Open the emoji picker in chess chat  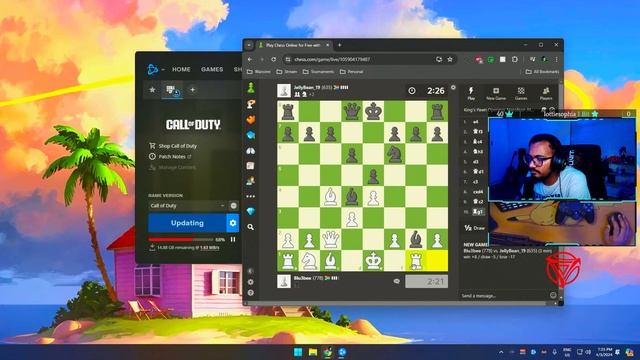pos(553,295)
